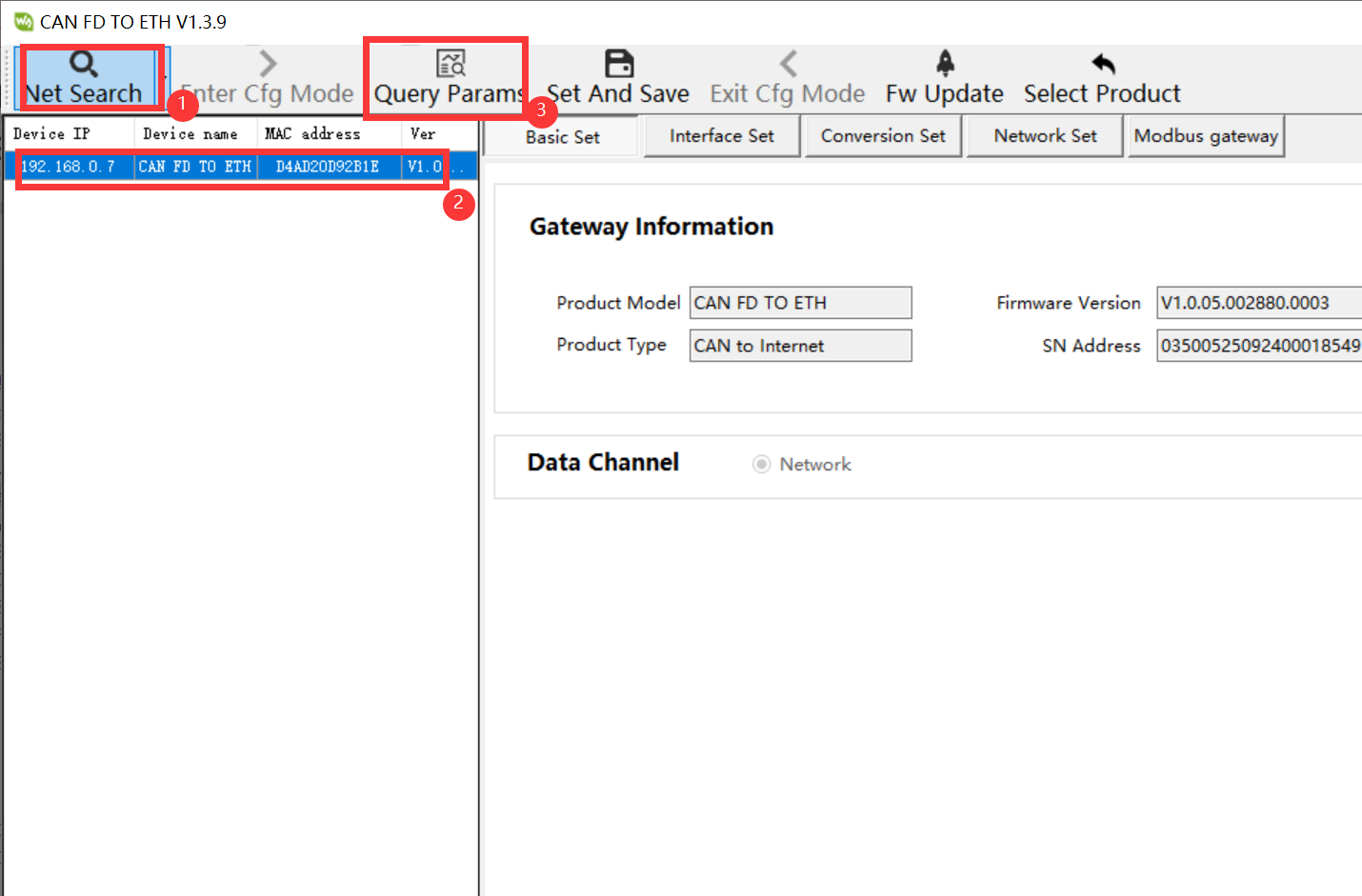Click the Set And Save floppy icon
This screenshot has width=1362, height=896.
[619, 64]
